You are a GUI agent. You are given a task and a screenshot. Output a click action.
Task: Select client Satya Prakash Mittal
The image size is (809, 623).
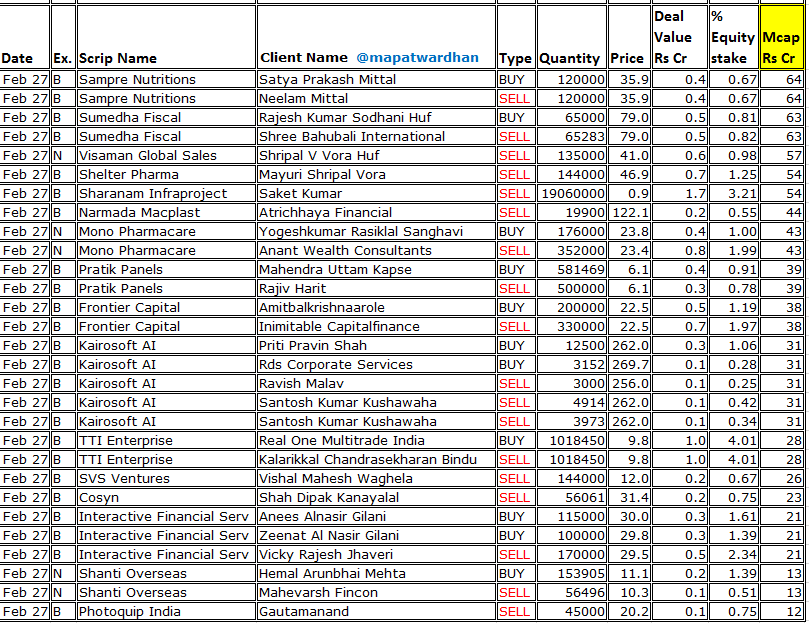tap(327, 79)
